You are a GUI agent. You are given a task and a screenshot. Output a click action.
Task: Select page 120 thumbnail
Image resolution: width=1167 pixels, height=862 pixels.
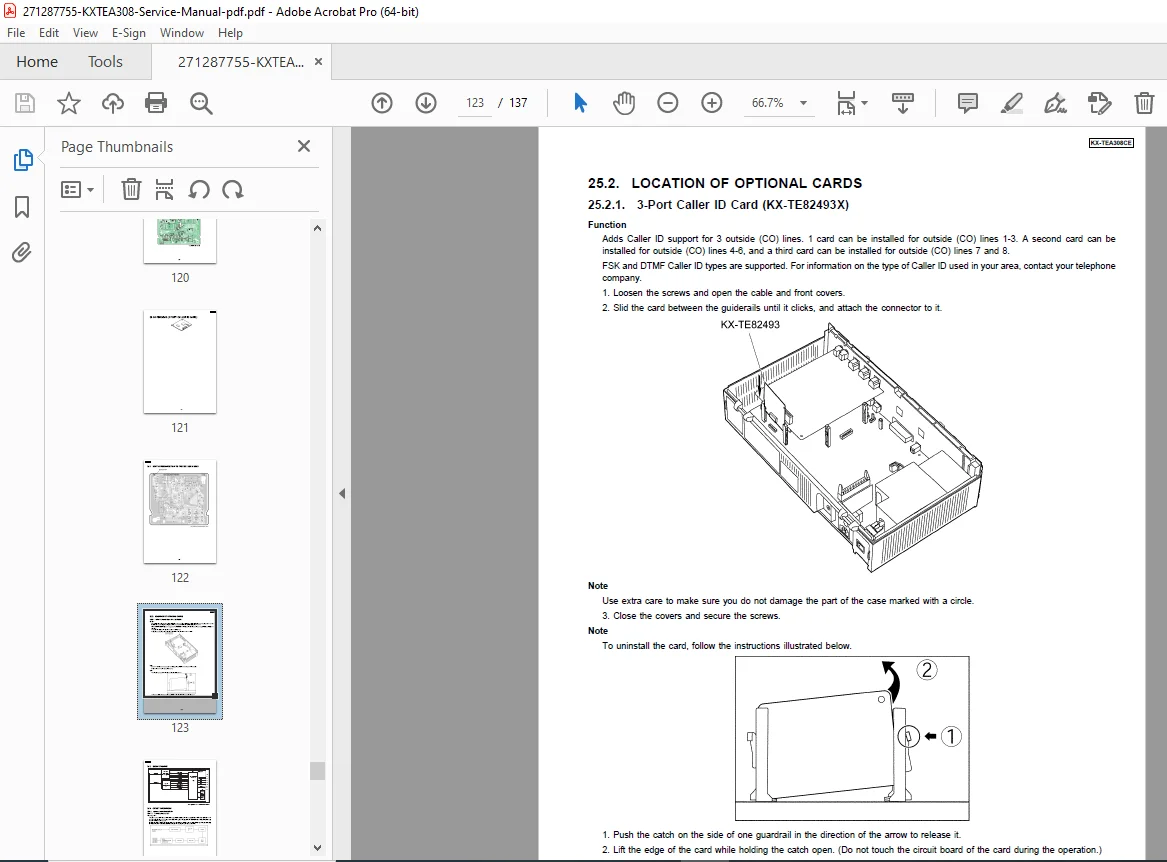(179, 241)
